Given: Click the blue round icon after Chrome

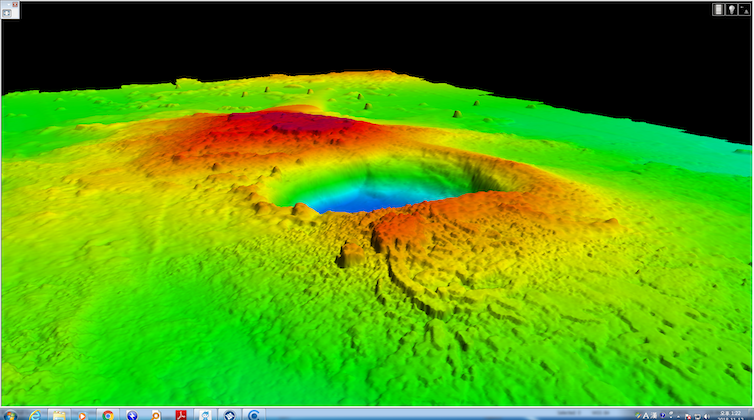Looking at the screenshot, I should click(x=131, y=413).
